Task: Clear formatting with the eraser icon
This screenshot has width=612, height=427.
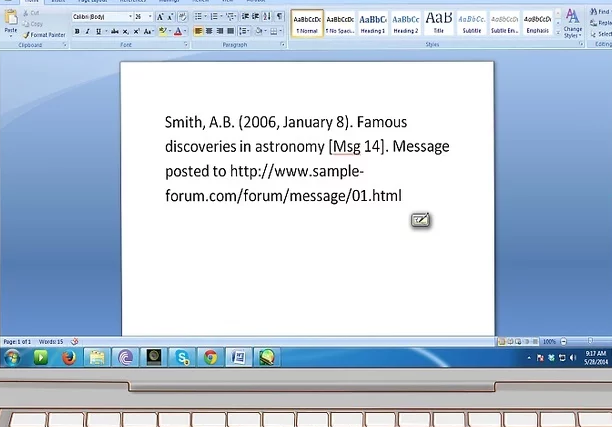Action: click(x=182, y=17)
